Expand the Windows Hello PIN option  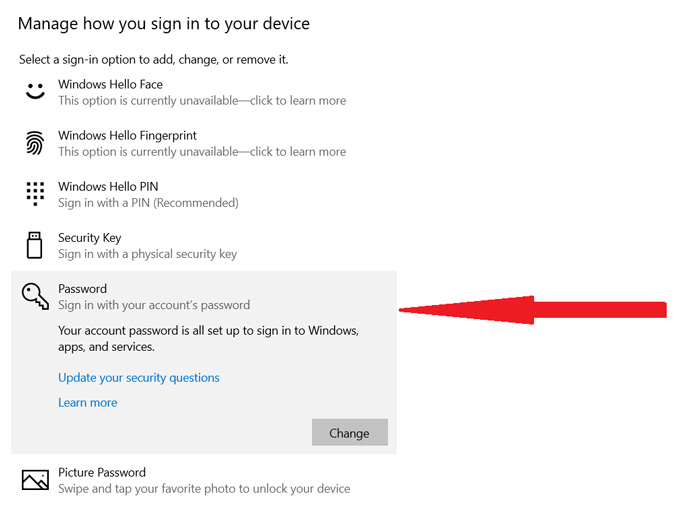point(204,194)
